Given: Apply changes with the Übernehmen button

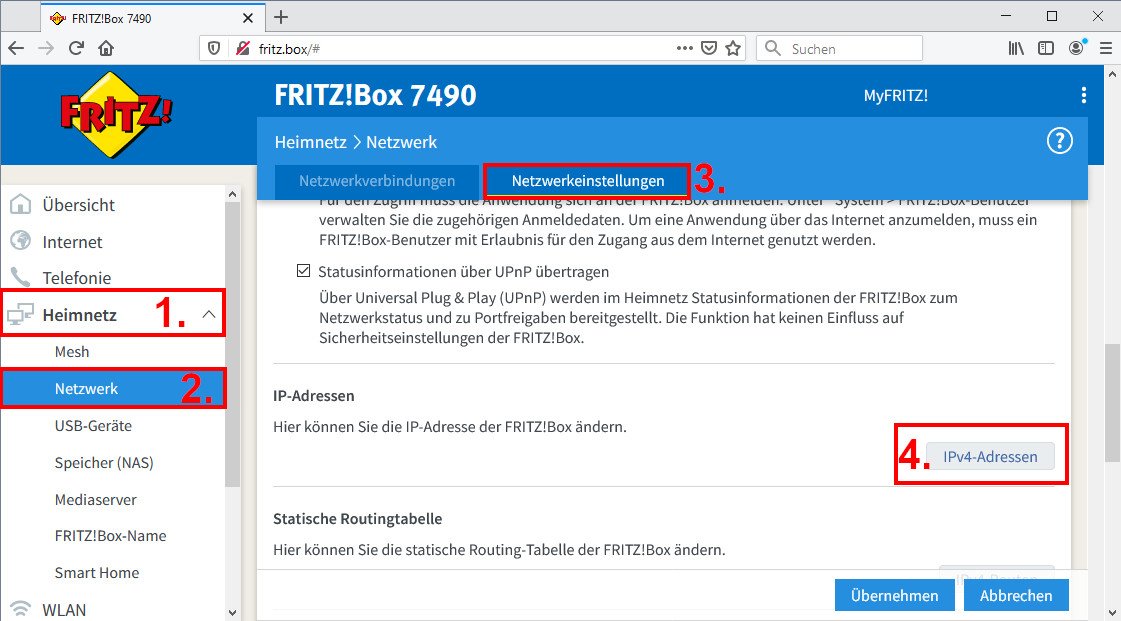Looking at the screenshot, I should [894, 595].
